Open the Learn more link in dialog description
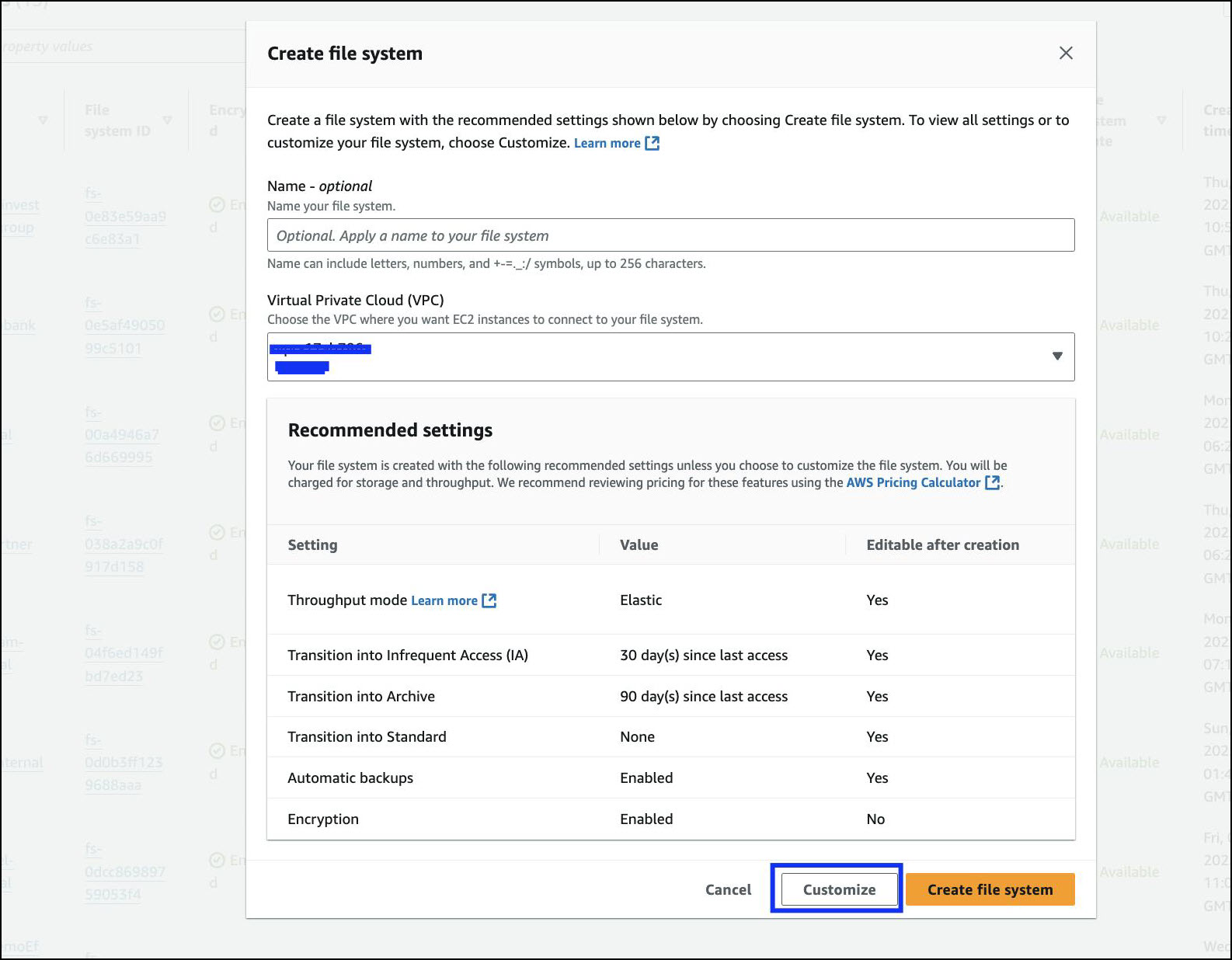Image resolution: width=1232 pixels, height=960 pixels. point(607,143)
